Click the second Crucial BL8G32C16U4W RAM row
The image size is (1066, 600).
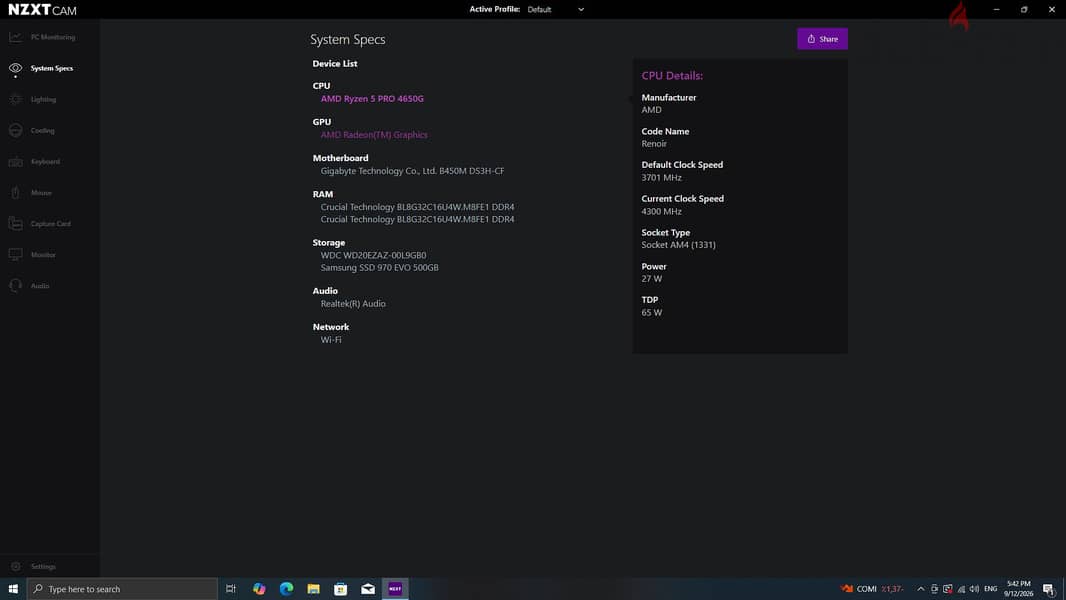click(x=417, y=219)
